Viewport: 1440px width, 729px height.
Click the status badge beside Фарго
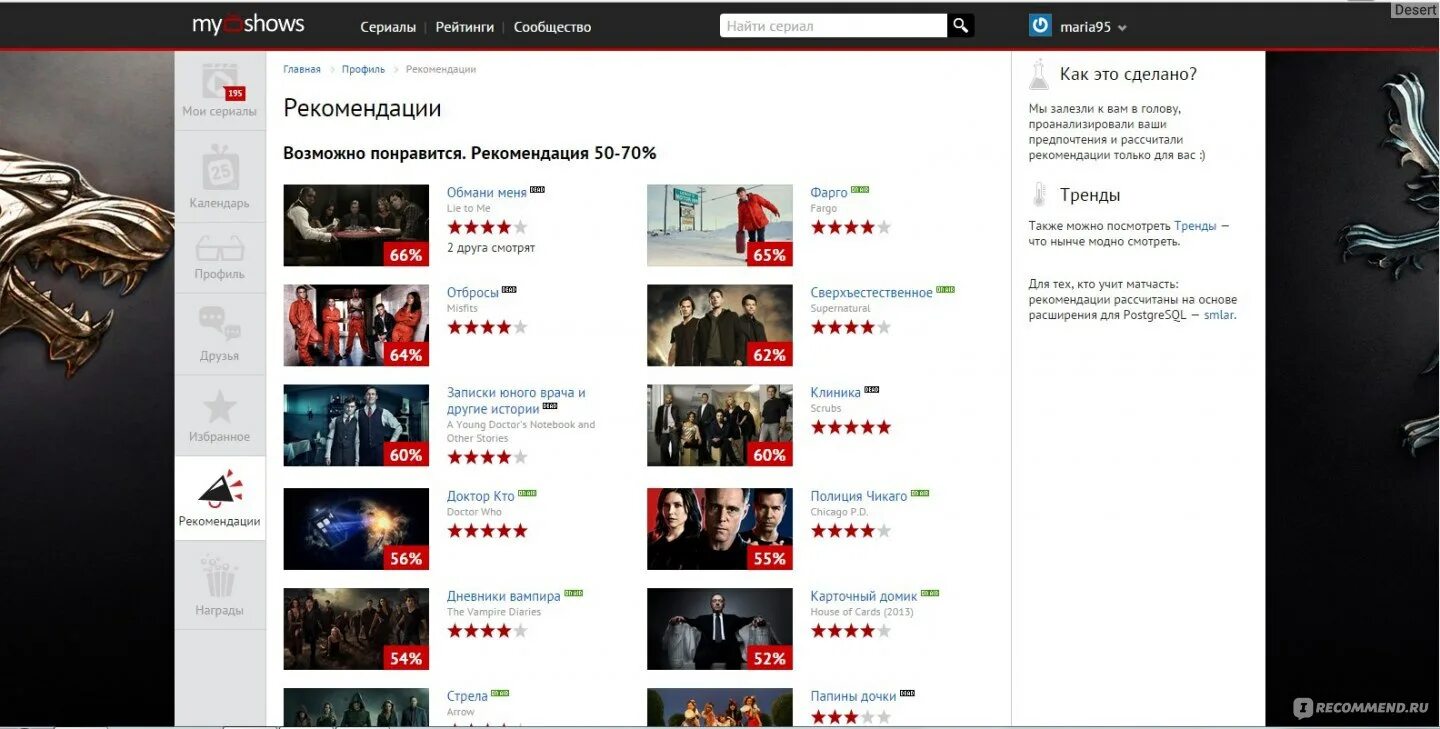coord(860,189)
